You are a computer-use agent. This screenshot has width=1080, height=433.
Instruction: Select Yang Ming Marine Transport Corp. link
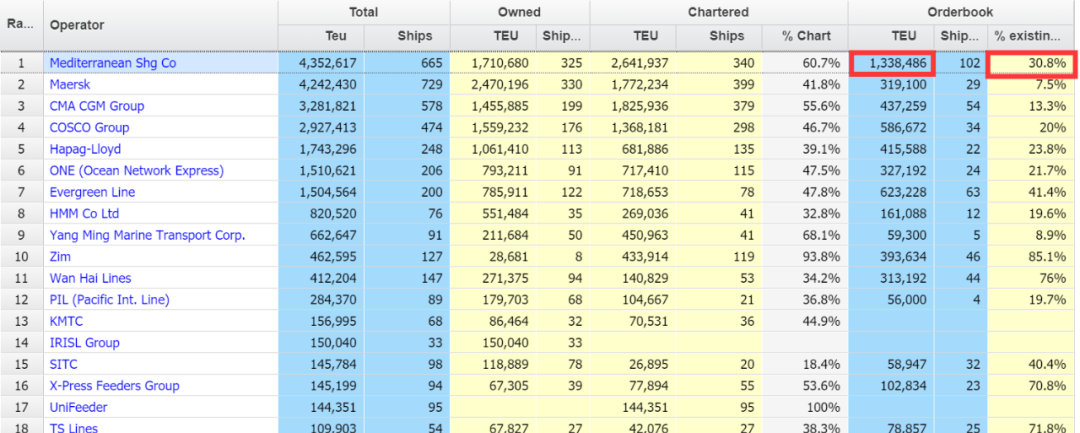tap(147, 236)
